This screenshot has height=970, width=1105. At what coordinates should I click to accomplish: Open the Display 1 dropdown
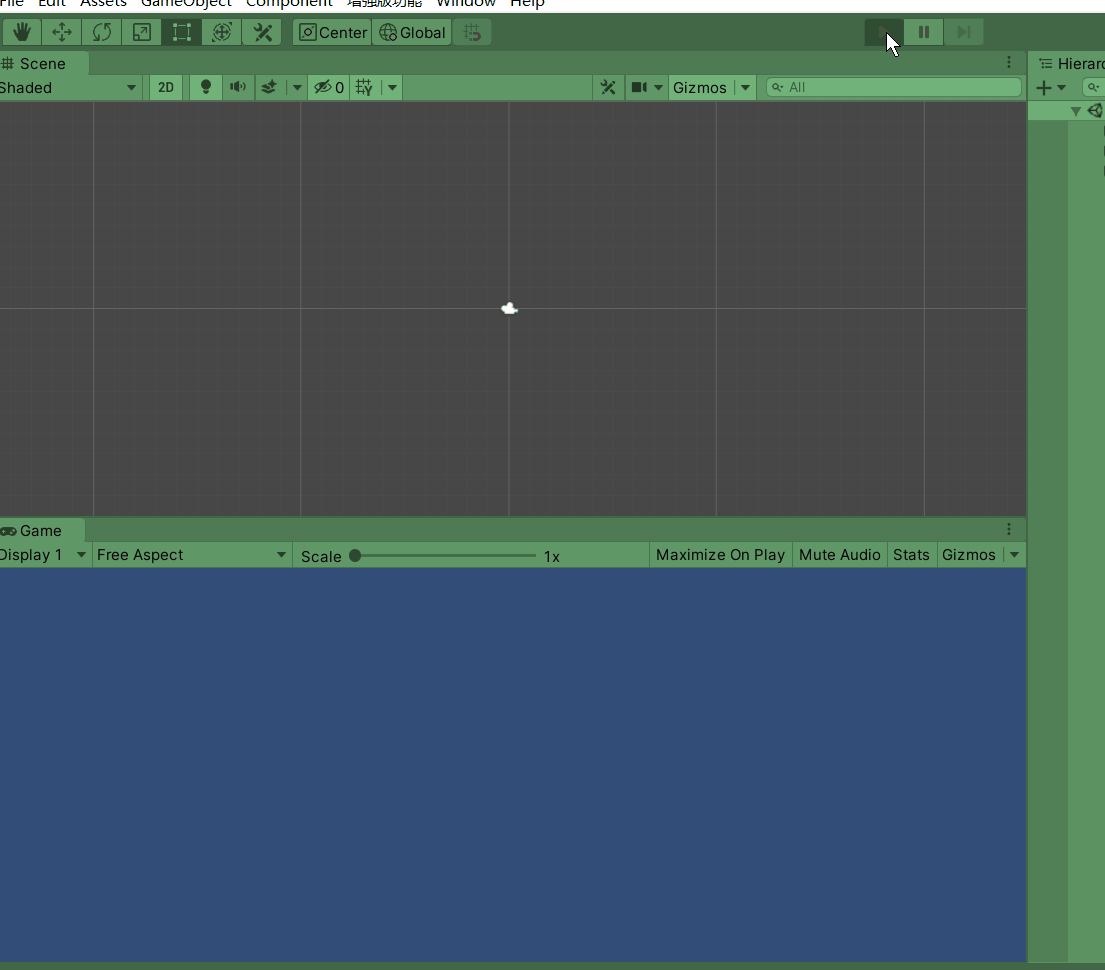[x=44, y=555]
